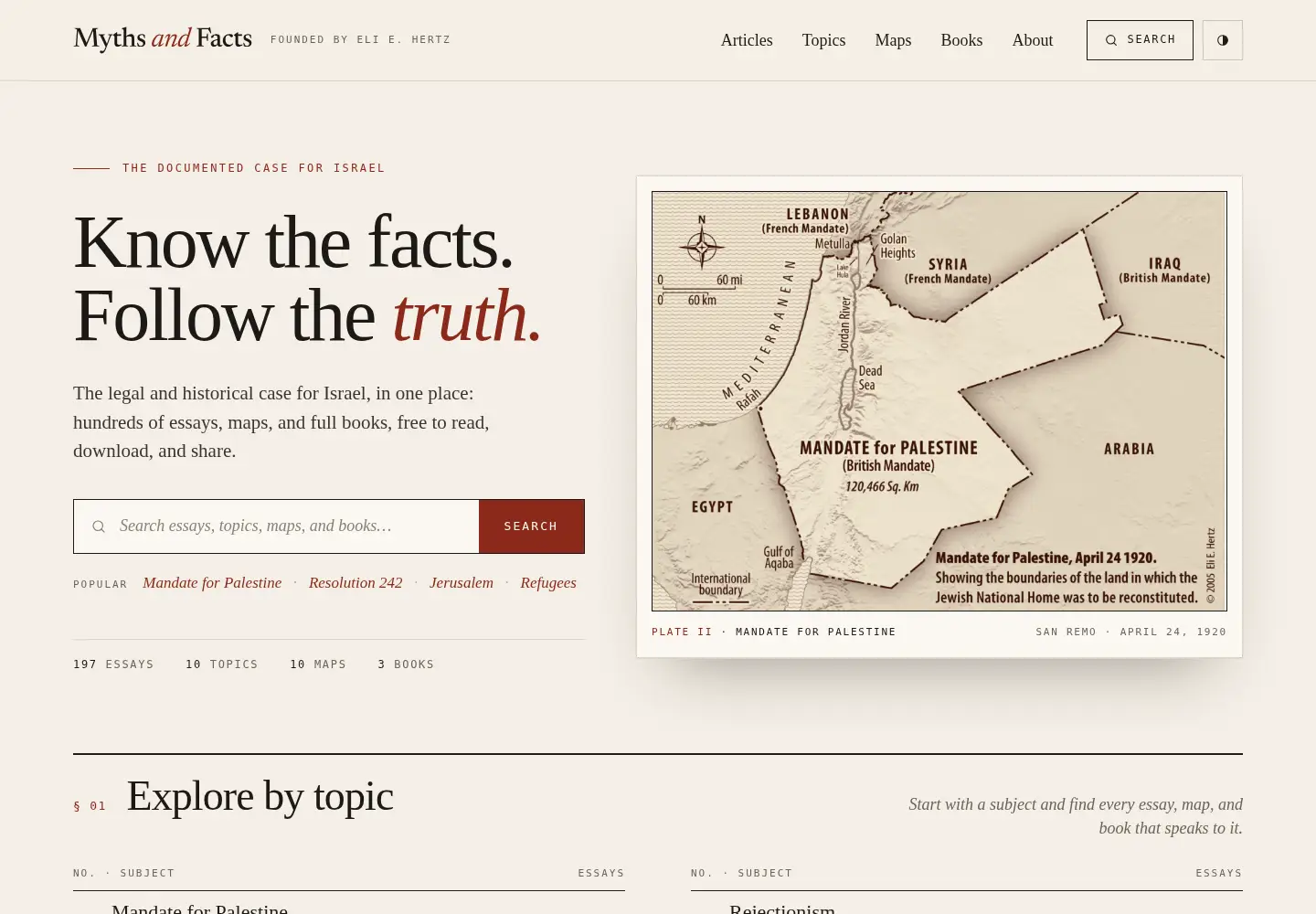Screen dimensions: 1316x914
Task: Open the Articles menu item
Action: 747,40
